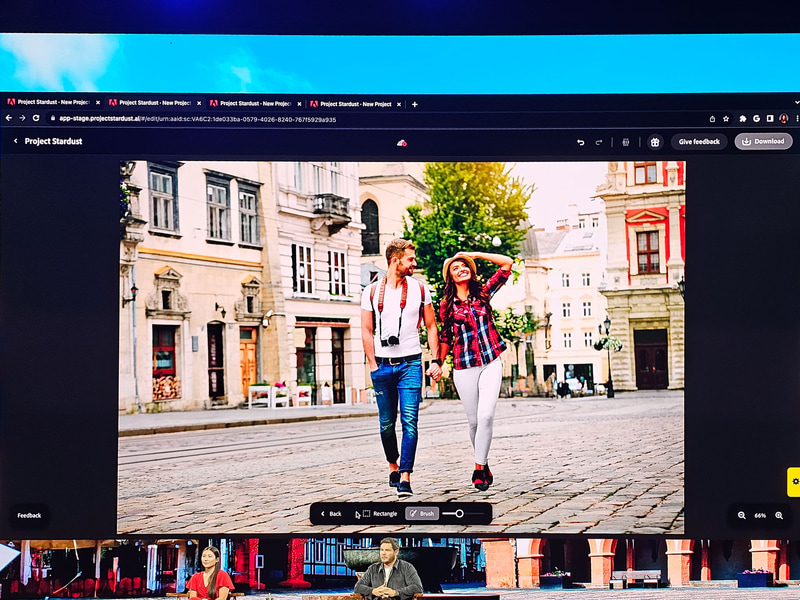Image resolution: width=800 pixels, height=600 pixels.
Task: Go back using the Project Stardust header chevron
Action: pyautogui.click(x=15, y=141)
